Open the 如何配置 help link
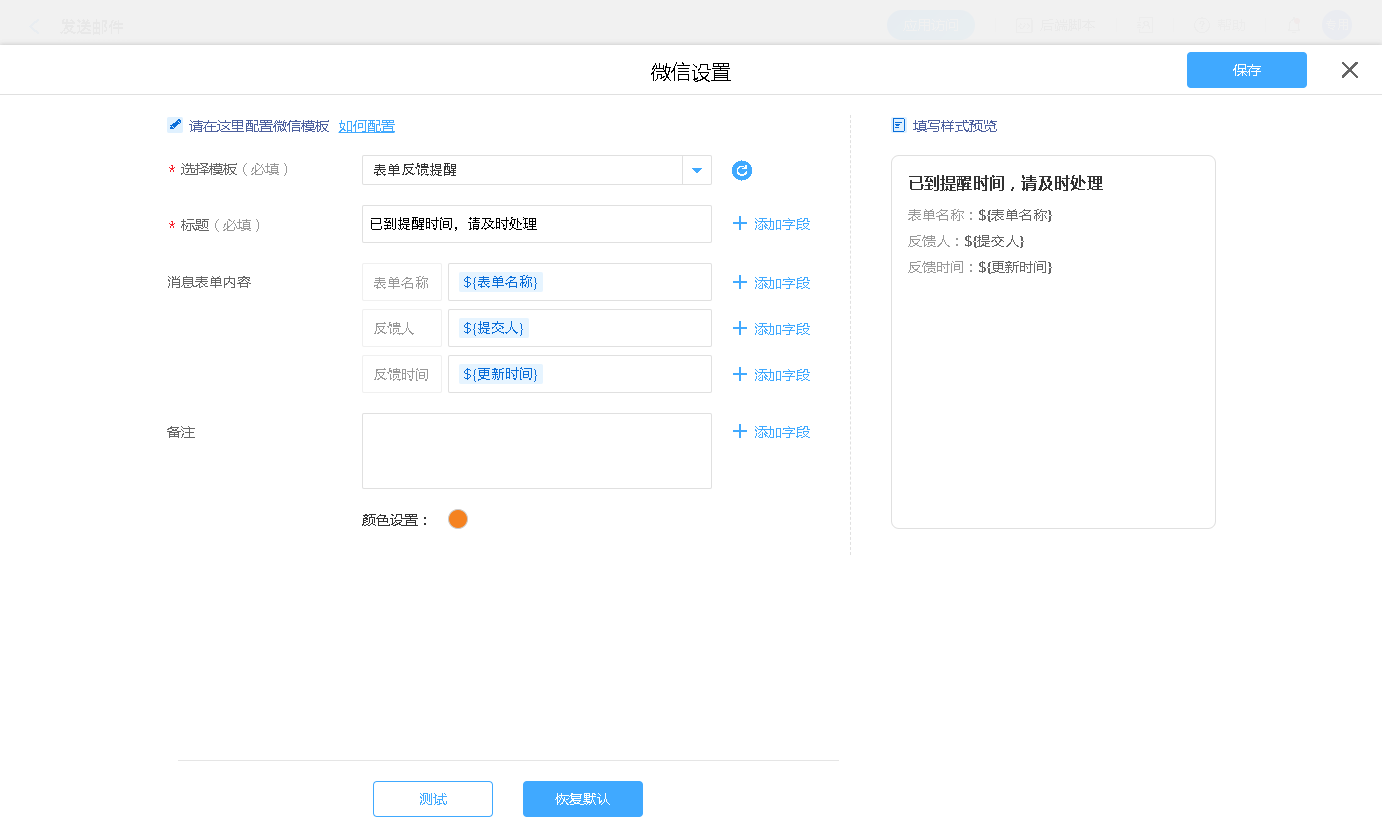The height and width of the screenshot is (840, 1382). 366,126
